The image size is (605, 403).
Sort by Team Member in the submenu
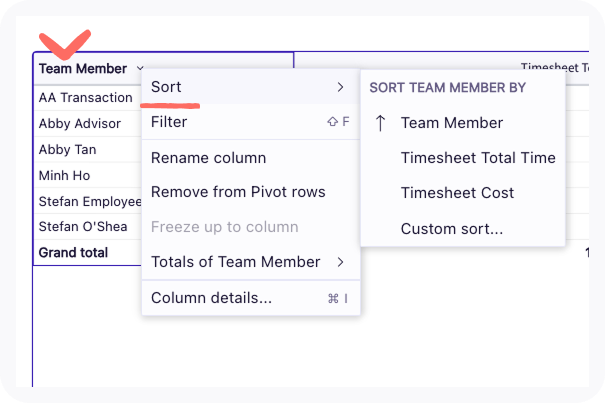(451, 123)
